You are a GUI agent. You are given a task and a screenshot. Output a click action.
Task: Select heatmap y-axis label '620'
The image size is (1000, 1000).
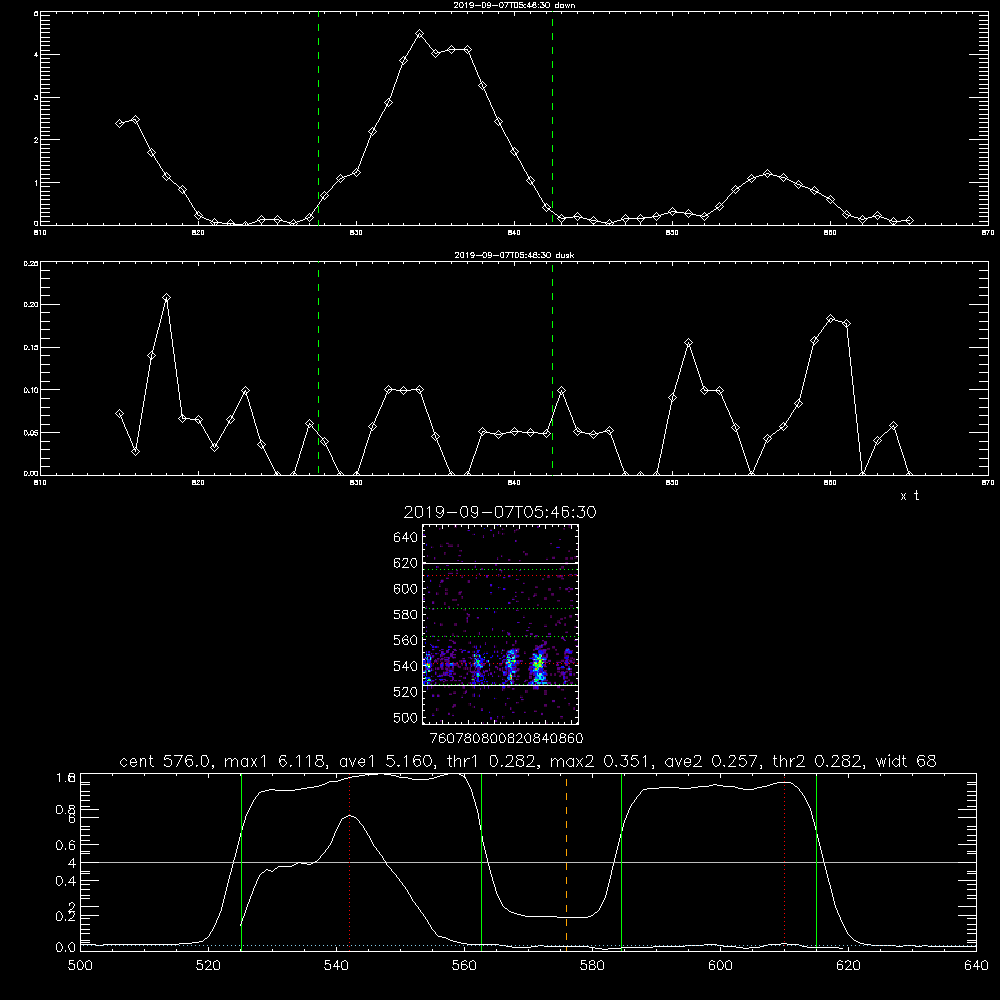(405, 563)
